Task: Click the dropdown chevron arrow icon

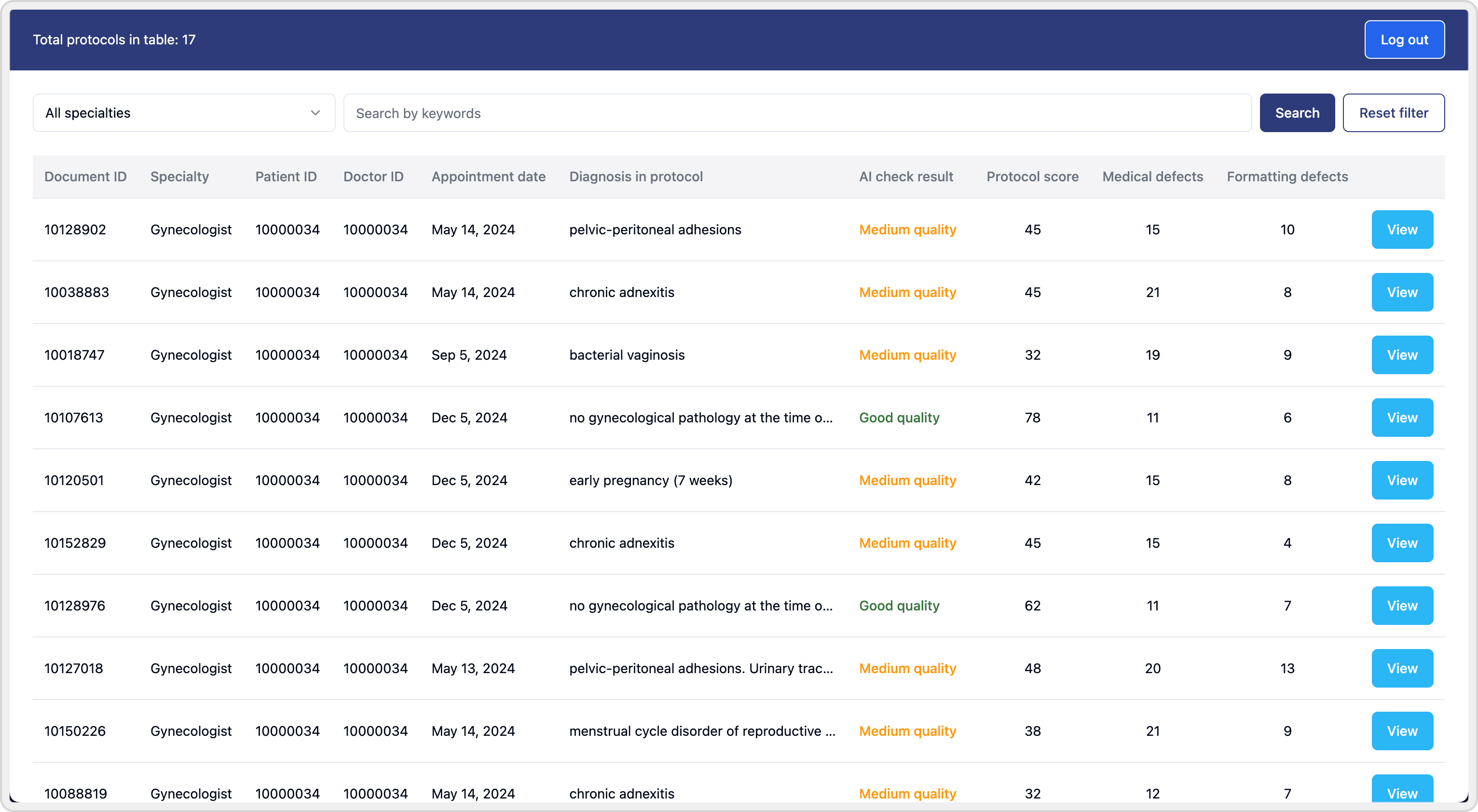Action: (315, 113)
